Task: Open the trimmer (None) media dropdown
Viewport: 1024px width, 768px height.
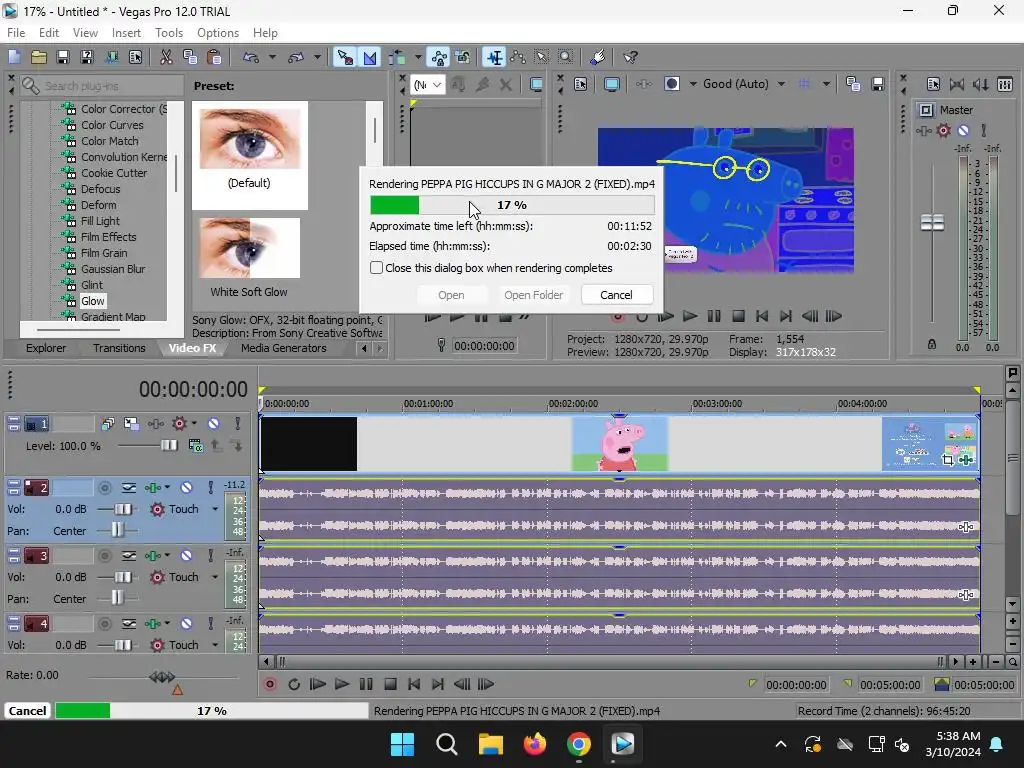Action: click(428, 85)
